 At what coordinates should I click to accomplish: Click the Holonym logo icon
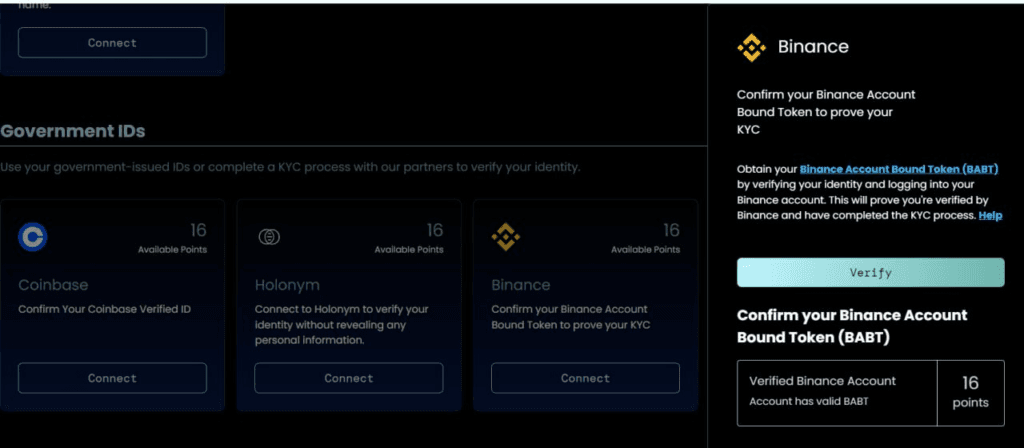point(269,237)
